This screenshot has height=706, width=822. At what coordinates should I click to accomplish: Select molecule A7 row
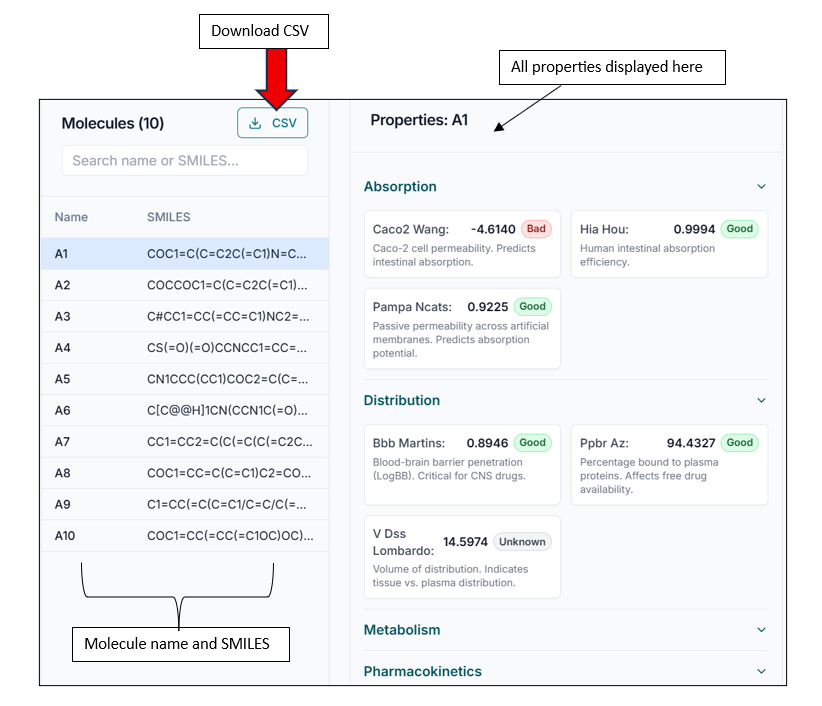pos(185,442)
